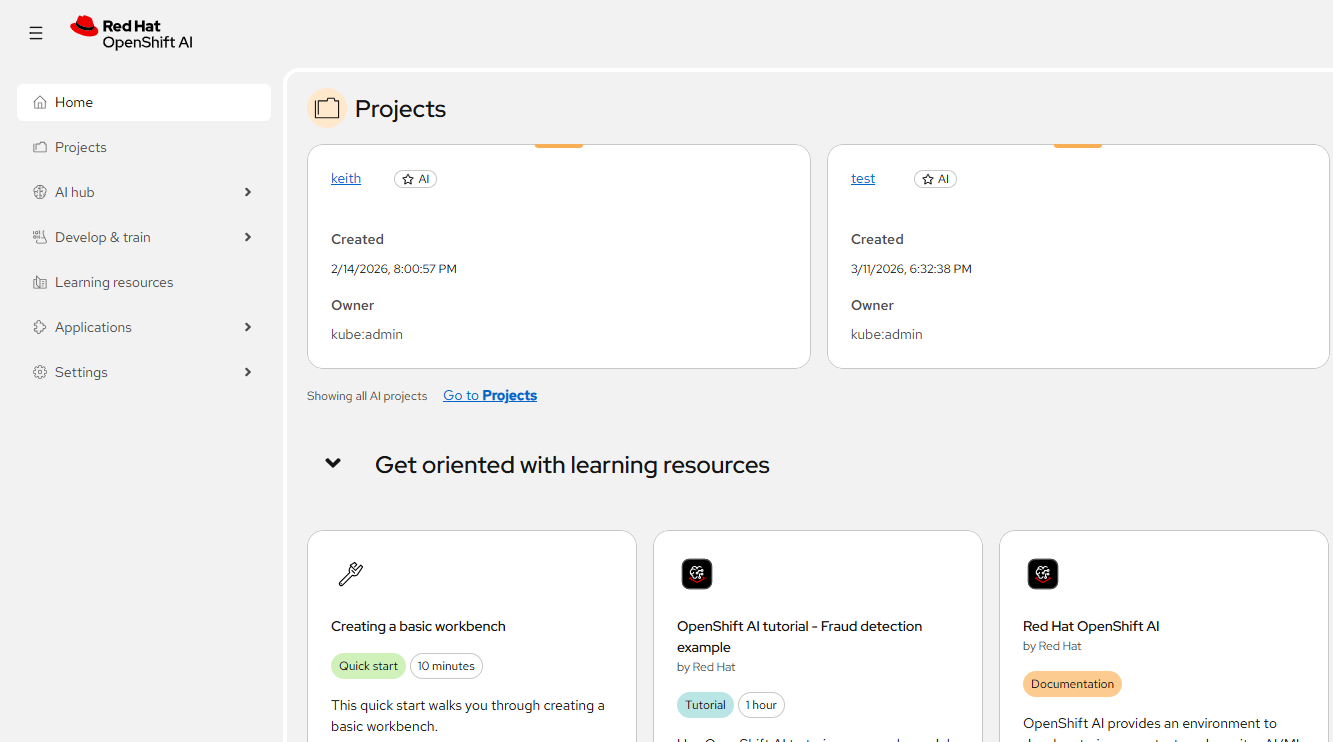Click the Projects heading folder icon
Image resolution: width=1333 pixels, height=742 pixels.
point(327,108)
